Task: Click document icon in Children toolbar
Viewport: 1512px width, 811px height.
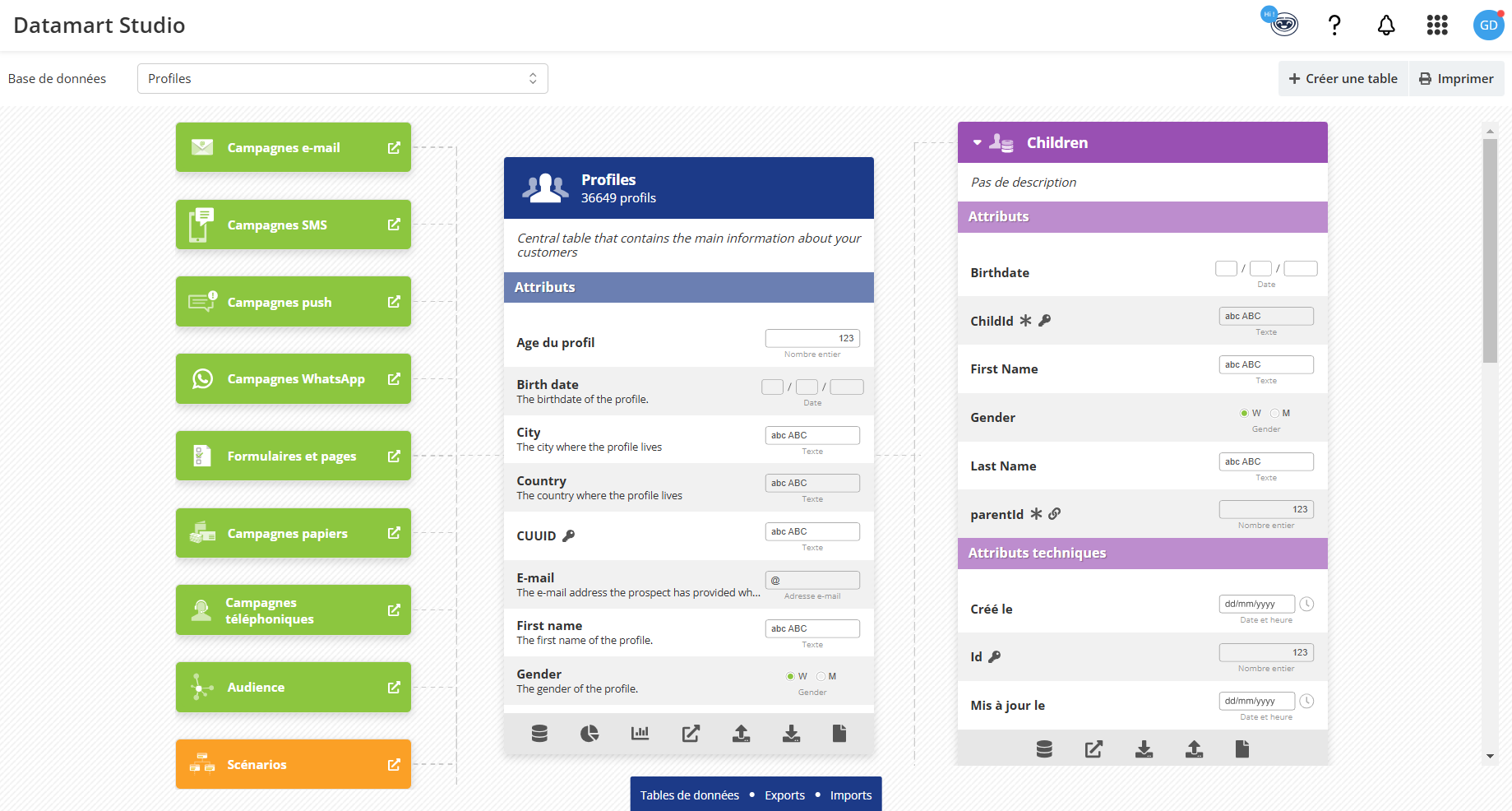Action: 1242,749
